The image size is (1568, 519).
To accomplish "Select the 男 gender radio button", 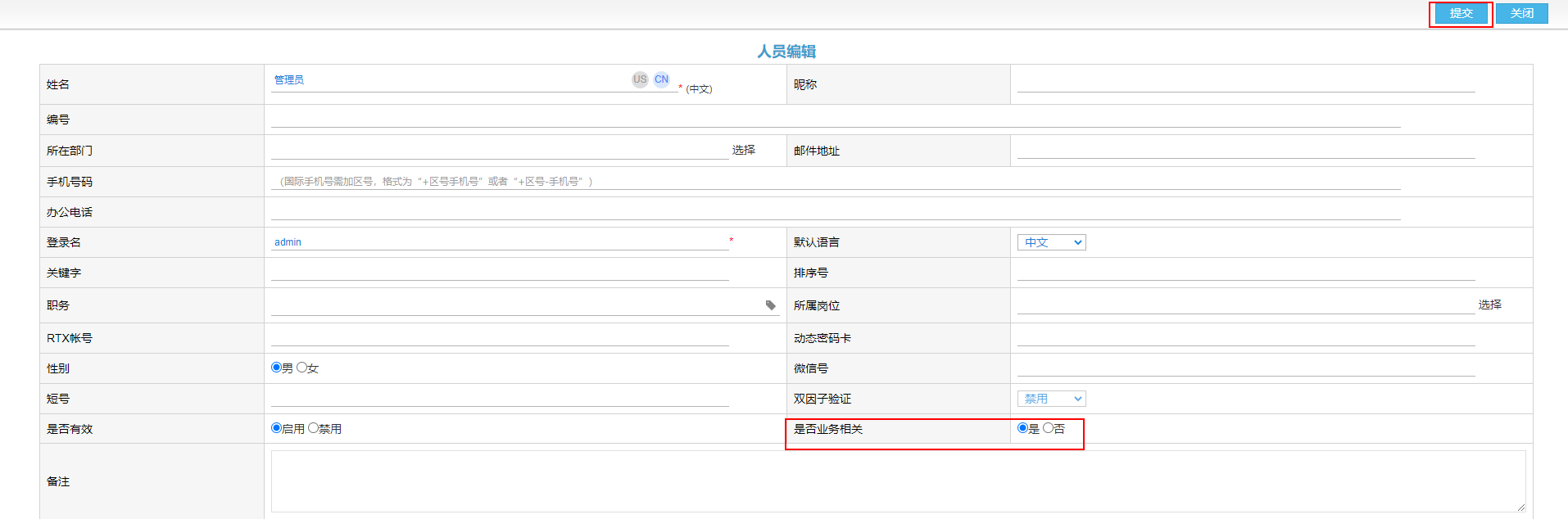I will (x=276, y=368).
